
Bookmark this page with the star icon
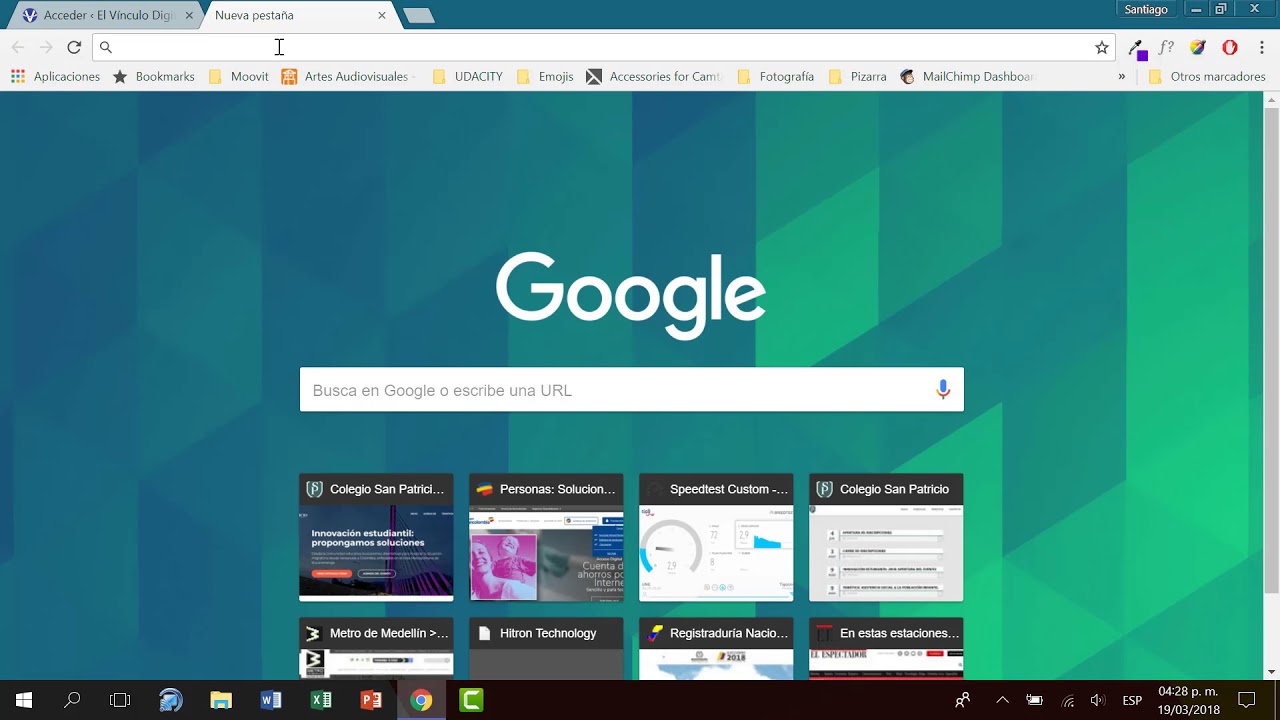pyautogui.click(x=1102, y=47)
